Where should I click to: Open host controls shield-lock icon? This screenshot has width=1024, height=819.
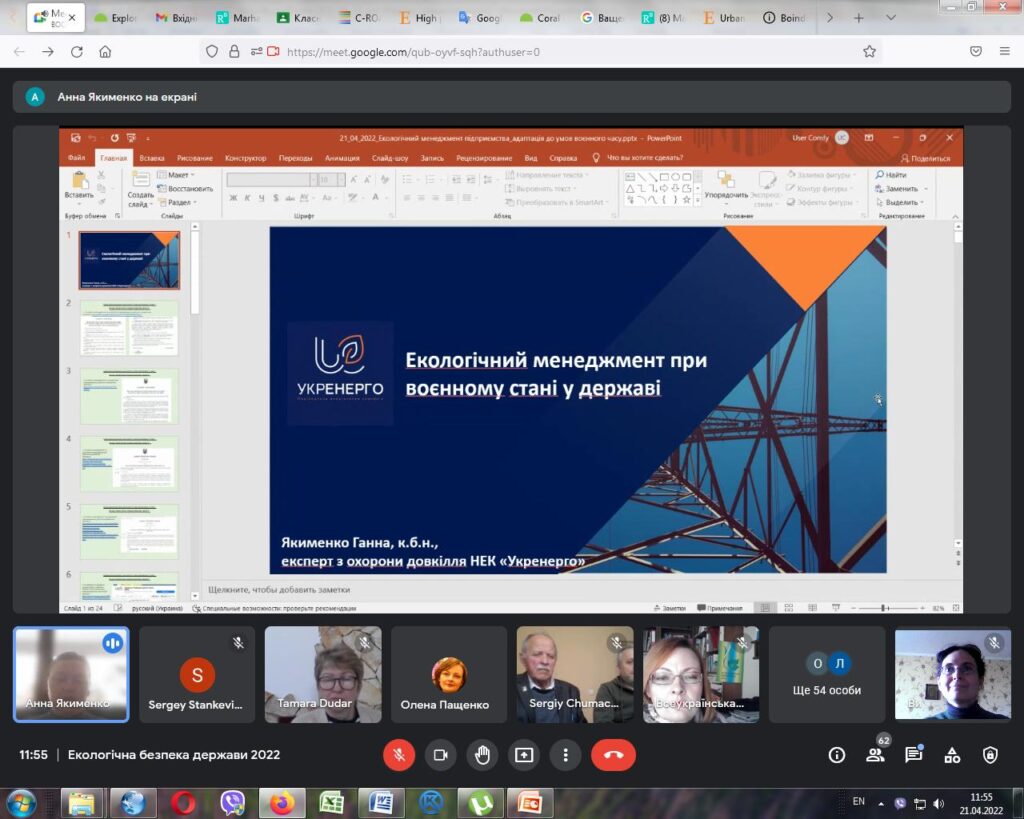[990, 755]
